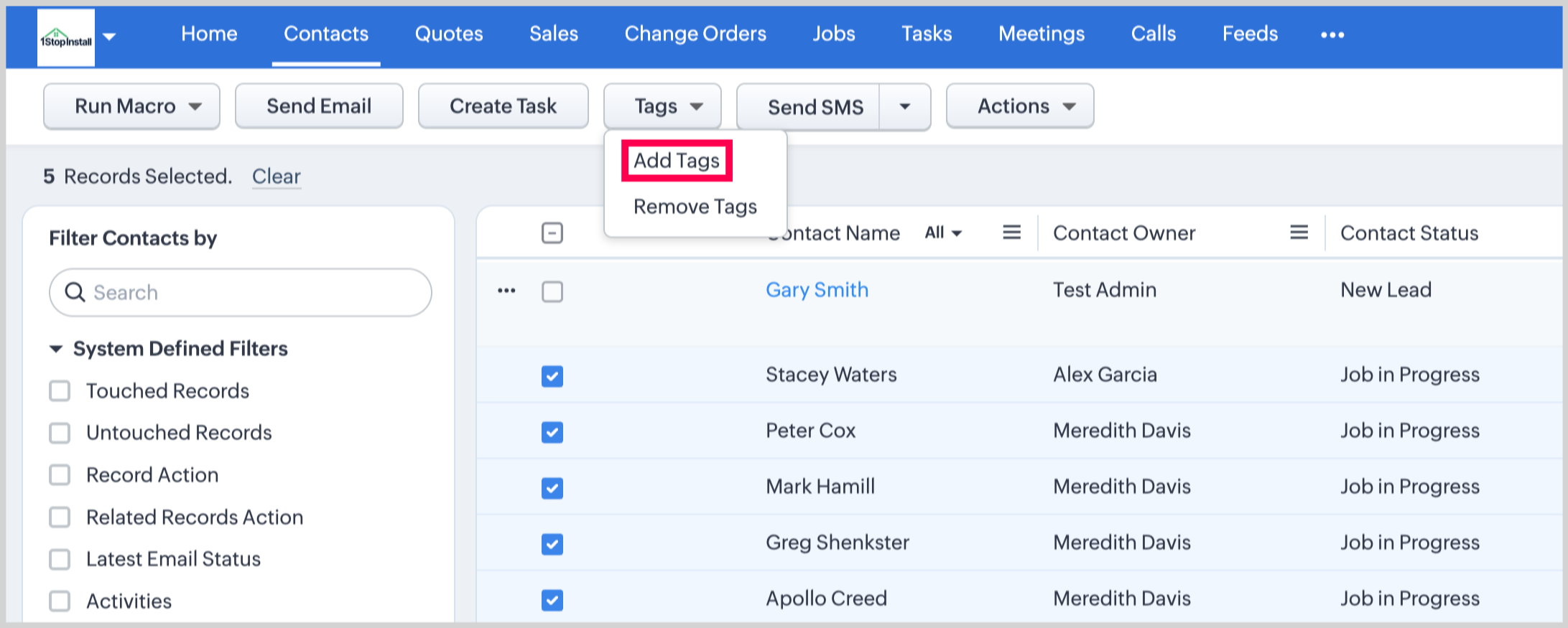Open the more modules ellipsis menu

(x=1332, y=34)
